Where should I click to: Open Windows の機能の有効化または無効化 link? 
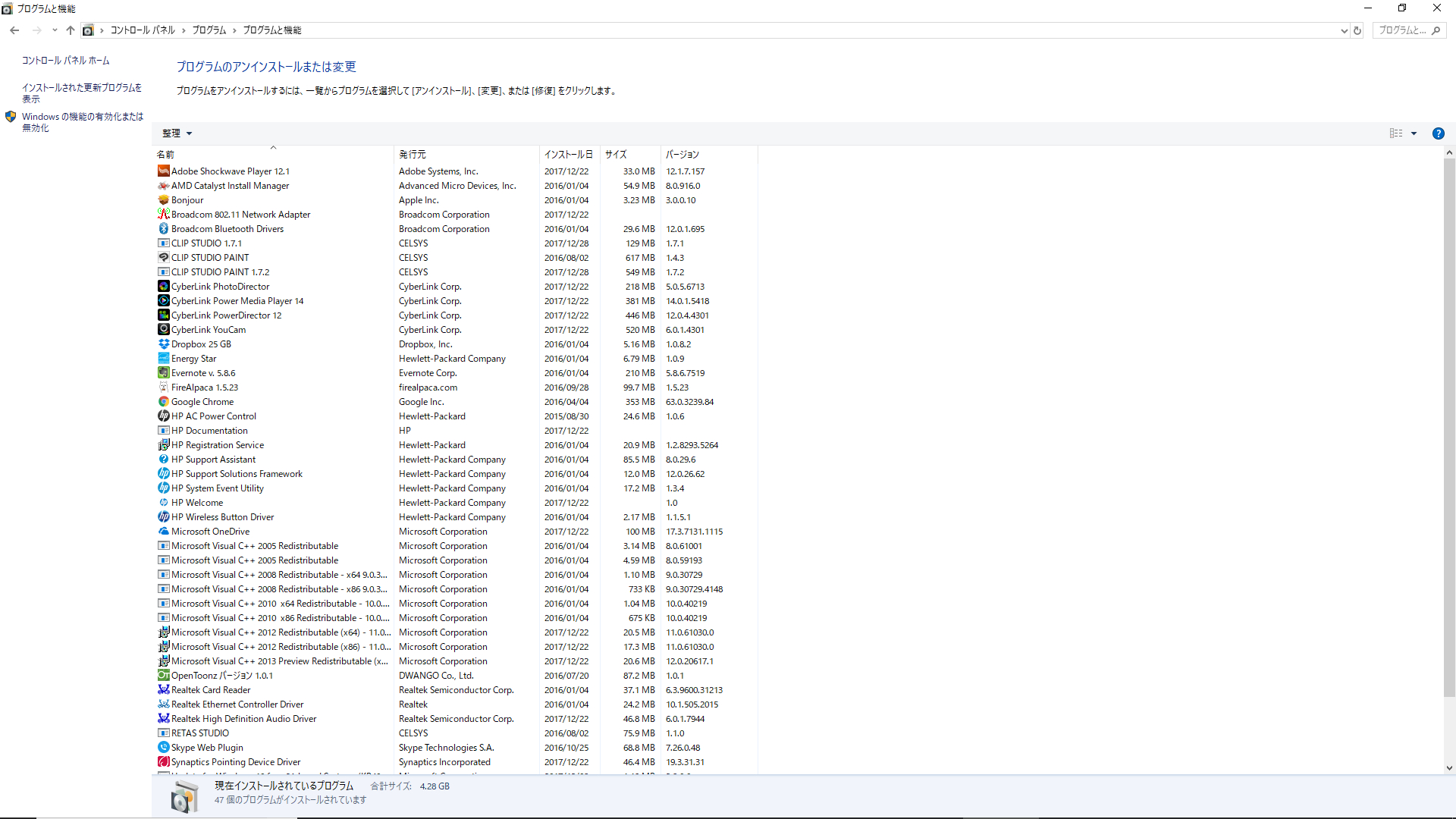click(x=82, y=122)
